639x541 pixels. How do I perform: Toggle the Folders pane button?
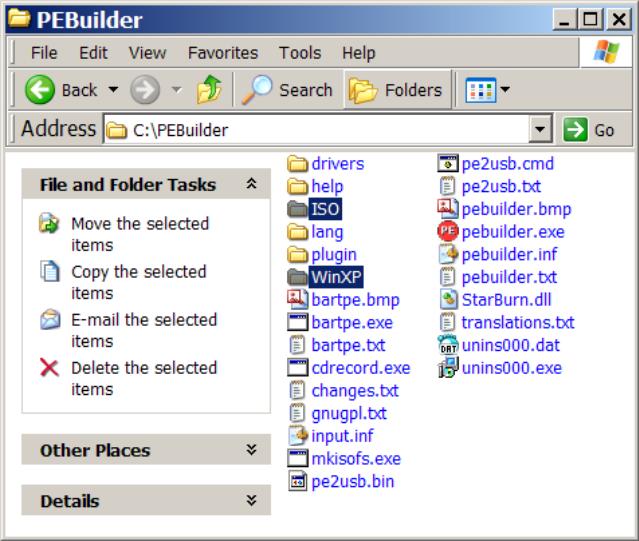(x=396, y=90)
